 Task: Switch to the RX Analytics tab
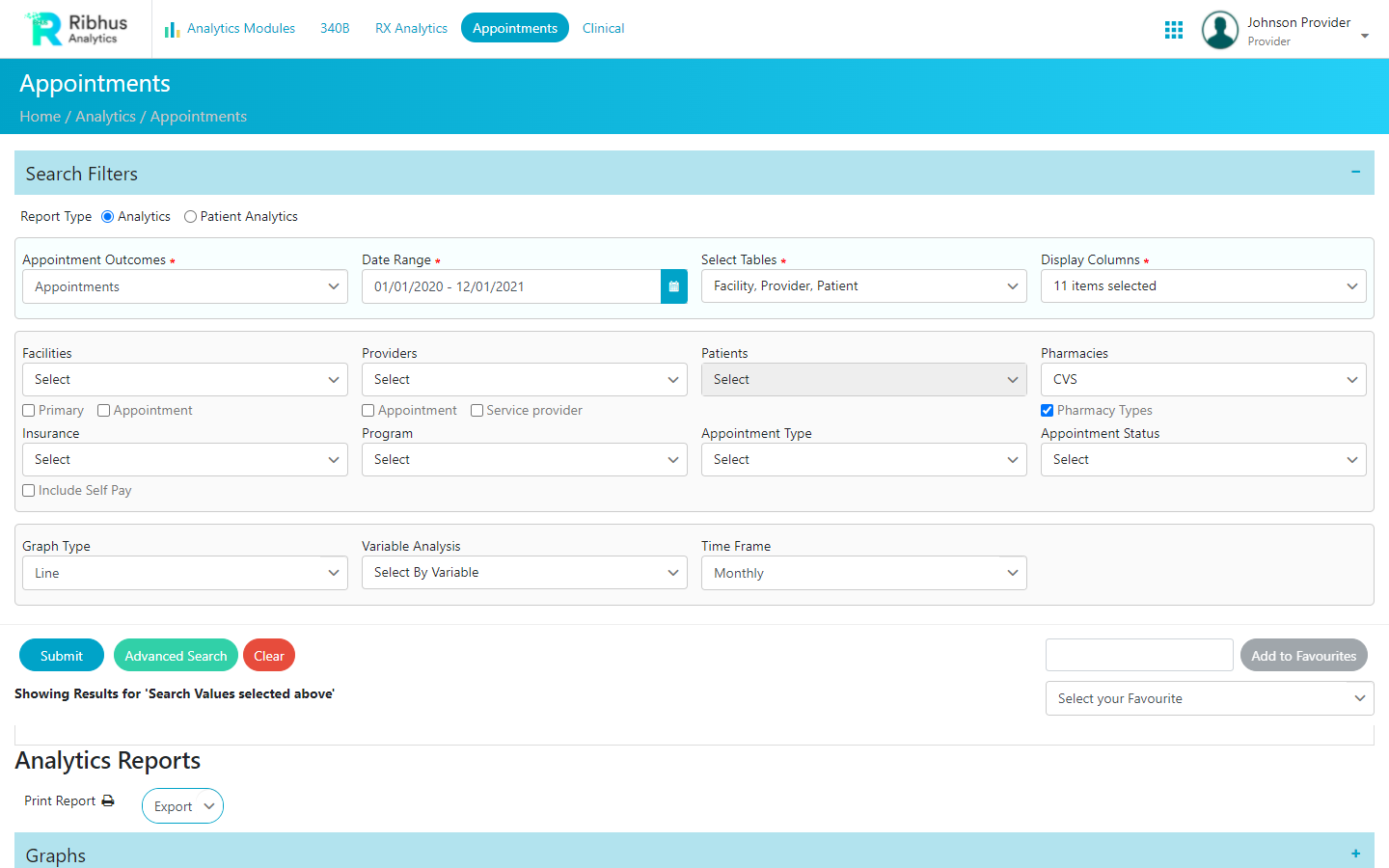point(411,28)
